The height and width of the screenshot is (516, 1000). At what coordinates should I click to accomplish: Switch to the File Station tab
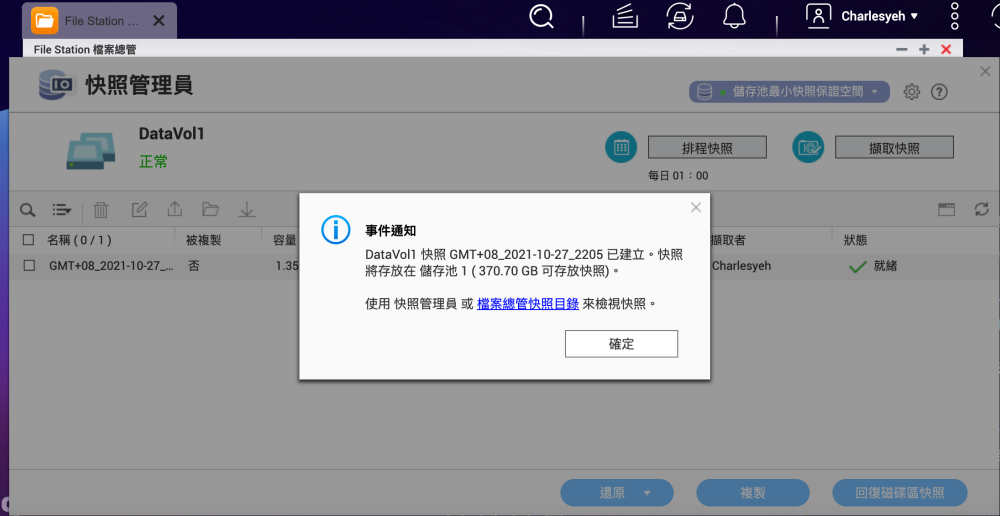click(90, 20)
